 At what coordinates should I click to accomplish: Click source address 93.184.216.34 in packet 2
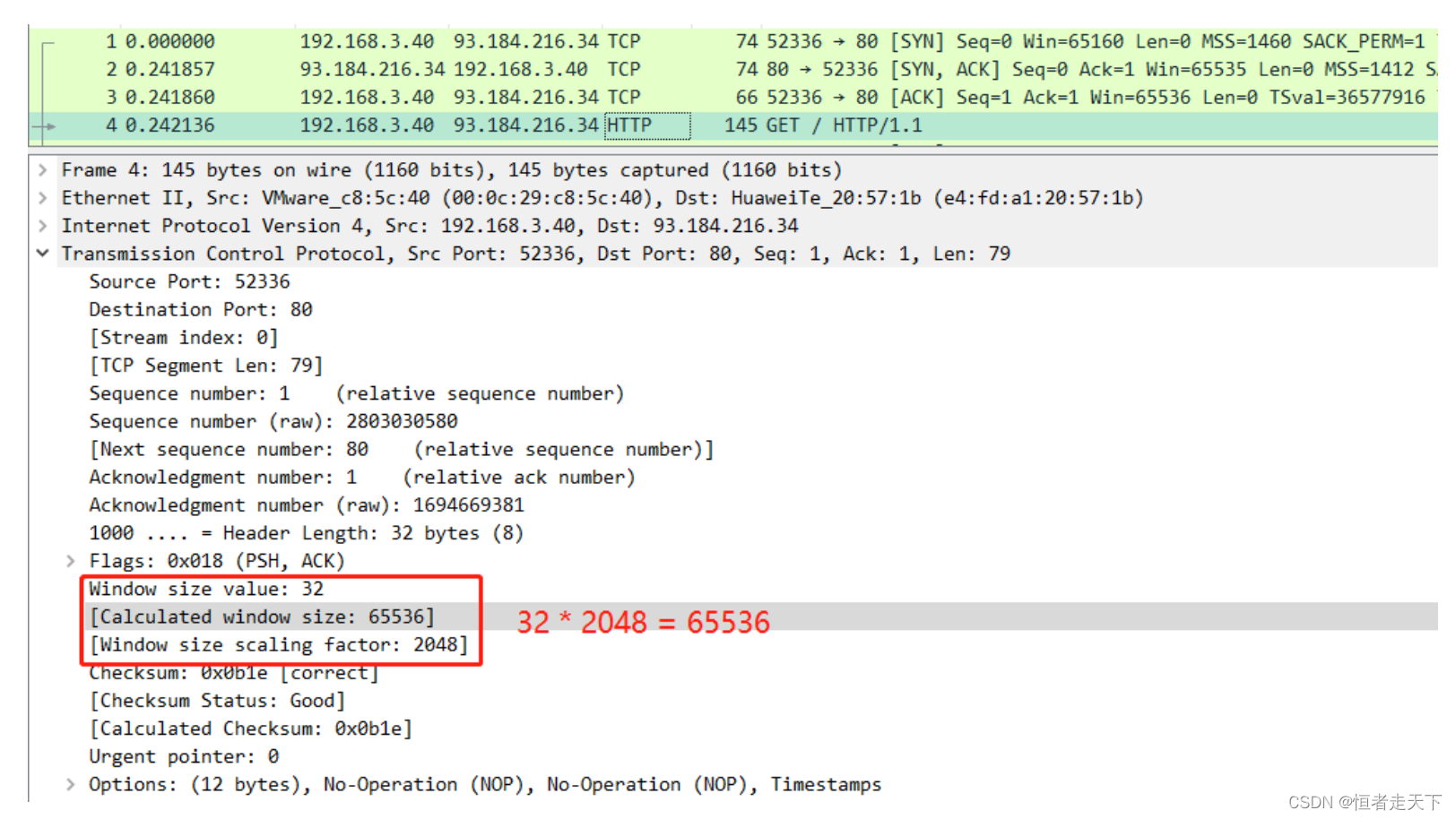tap(372, 69)
